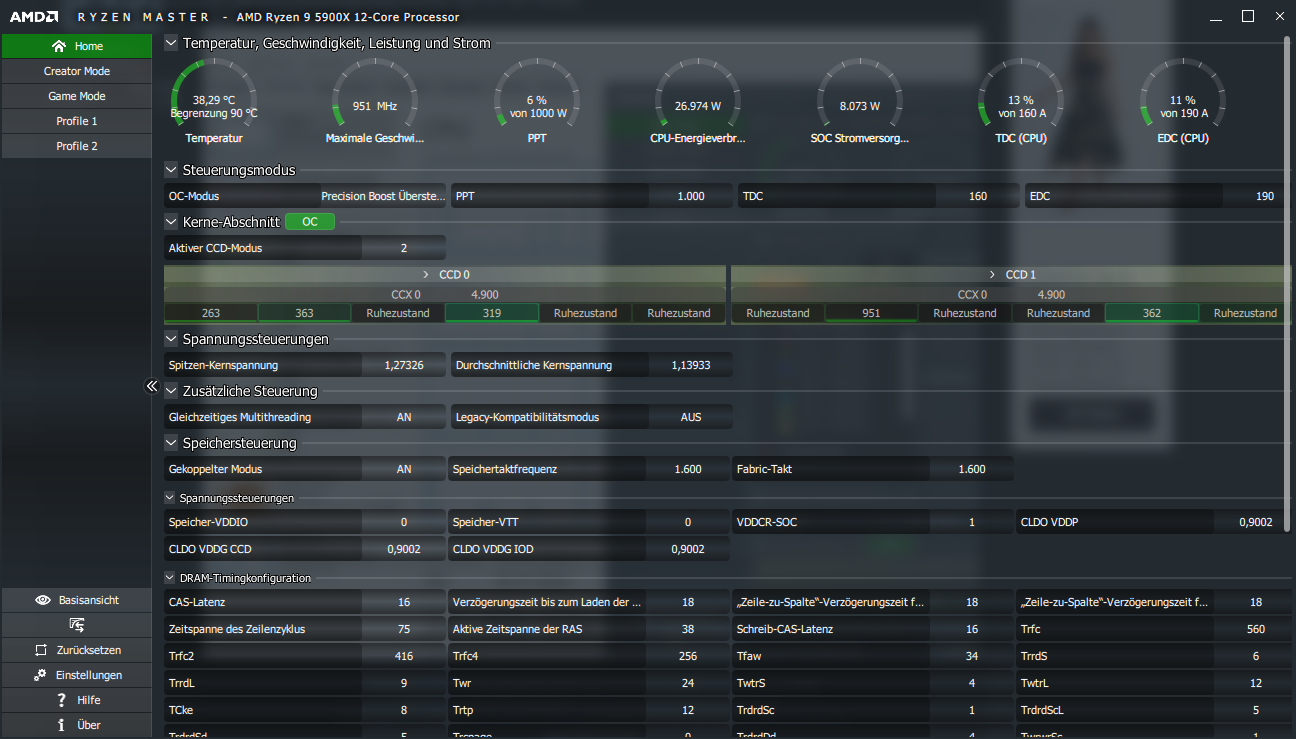Collapse the Temperatur, Geschwindigkeit, Leistung und Strom section

coord(171,43)
